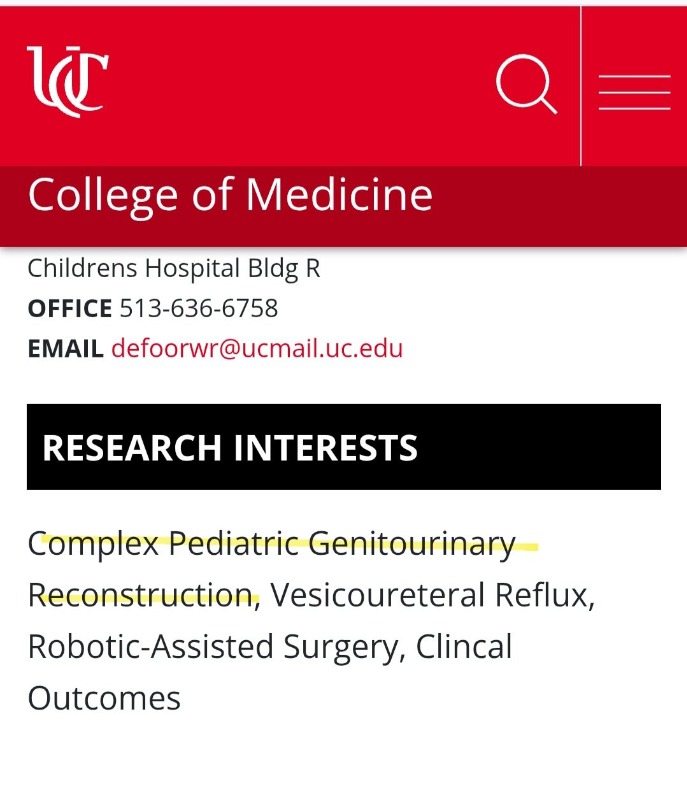Screen dimensions: 687x800
Task: Click the word Medicine in the banner
Action: (x=339, y=195)
